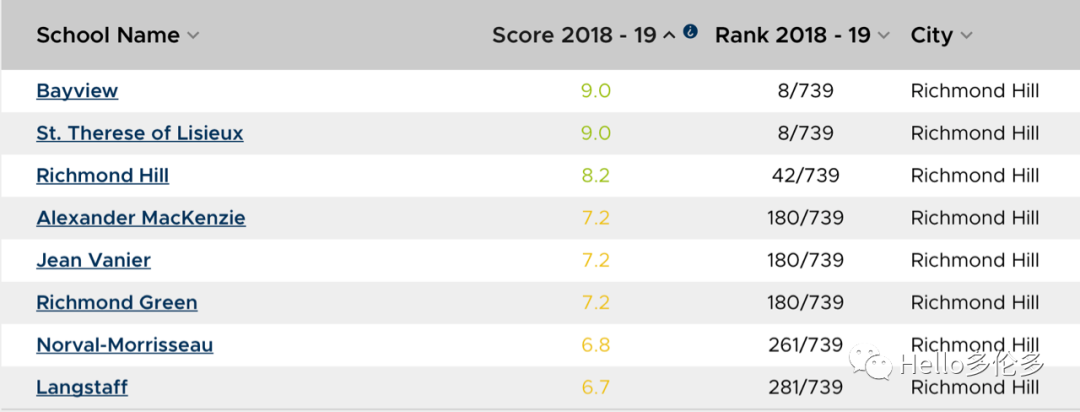The image size is (1080, 412).
Task: Click the info icon beside Score 2018 - 19
Action: click(x=690, y=32)
